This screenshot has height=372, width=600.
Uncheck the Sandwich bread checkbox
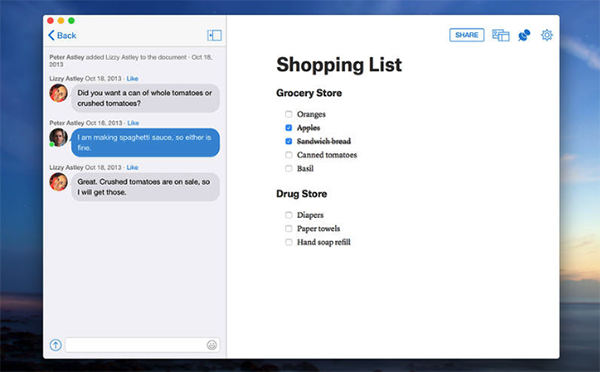pyautogui.click(x=289, y=141)
